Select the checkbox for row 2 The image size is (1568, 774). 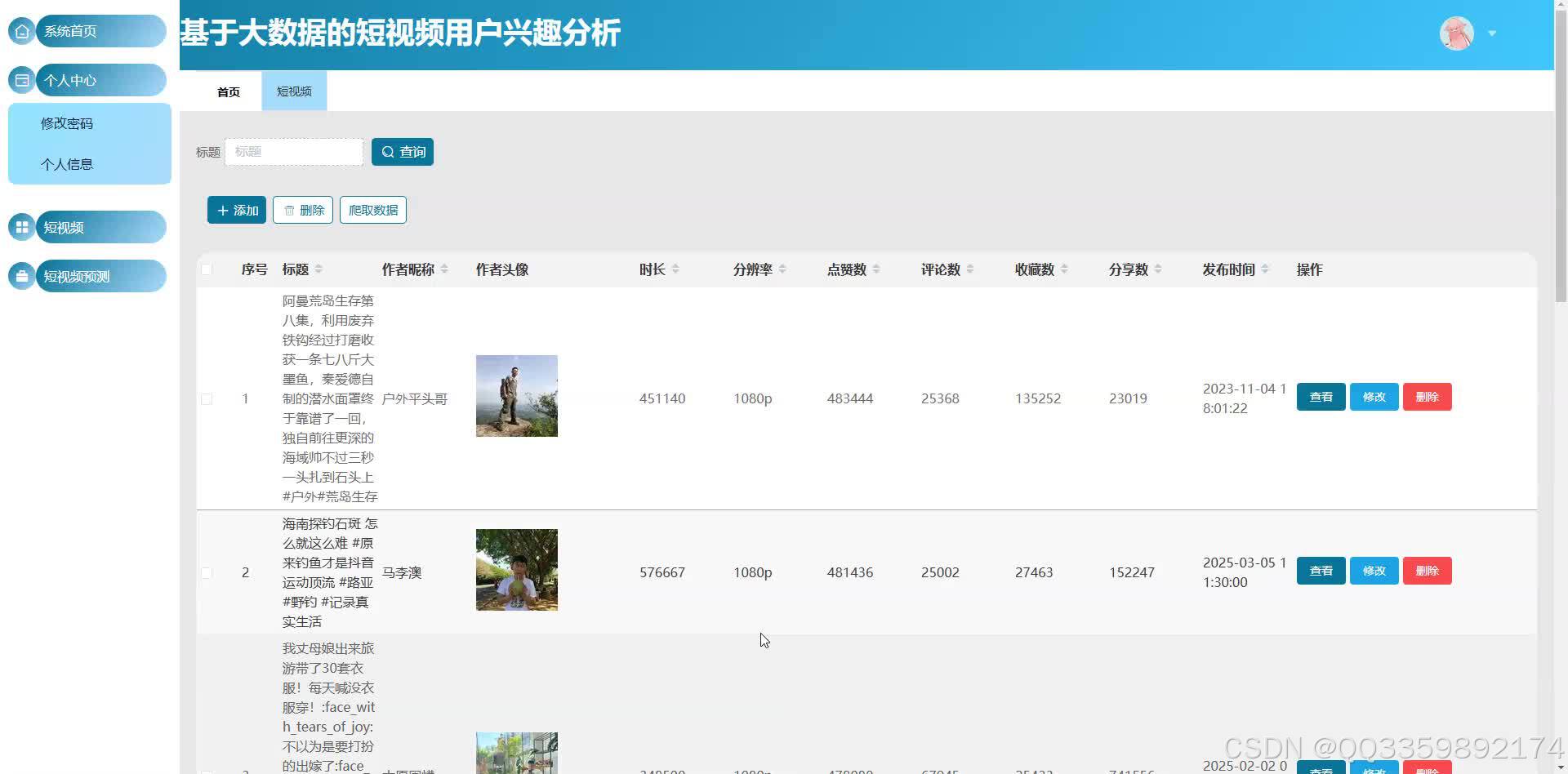pos(207,572)
